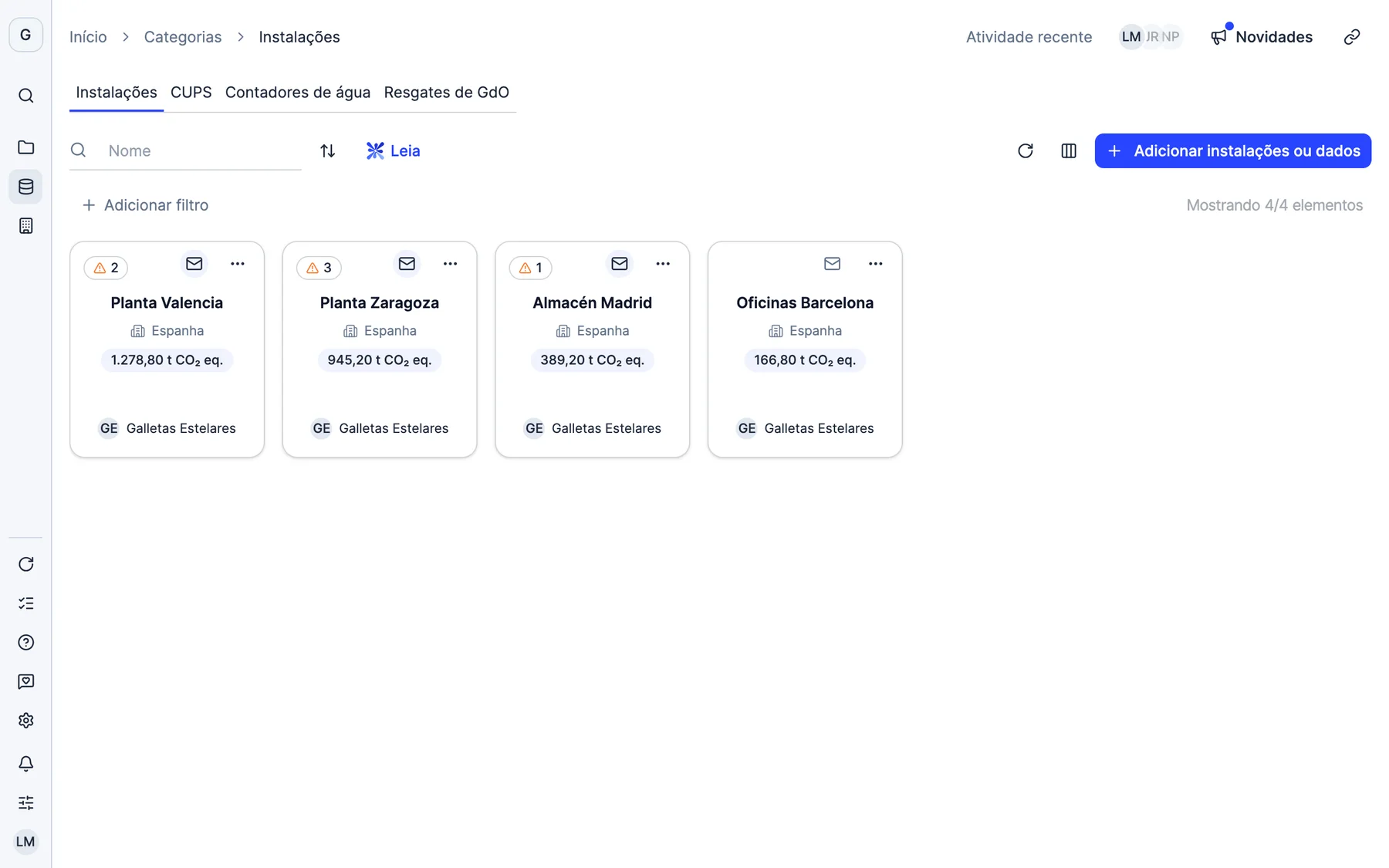The height and width of the screenshot is (868, 1389).
Task: Open the notifications bell icon
Action: pos(25,764)
